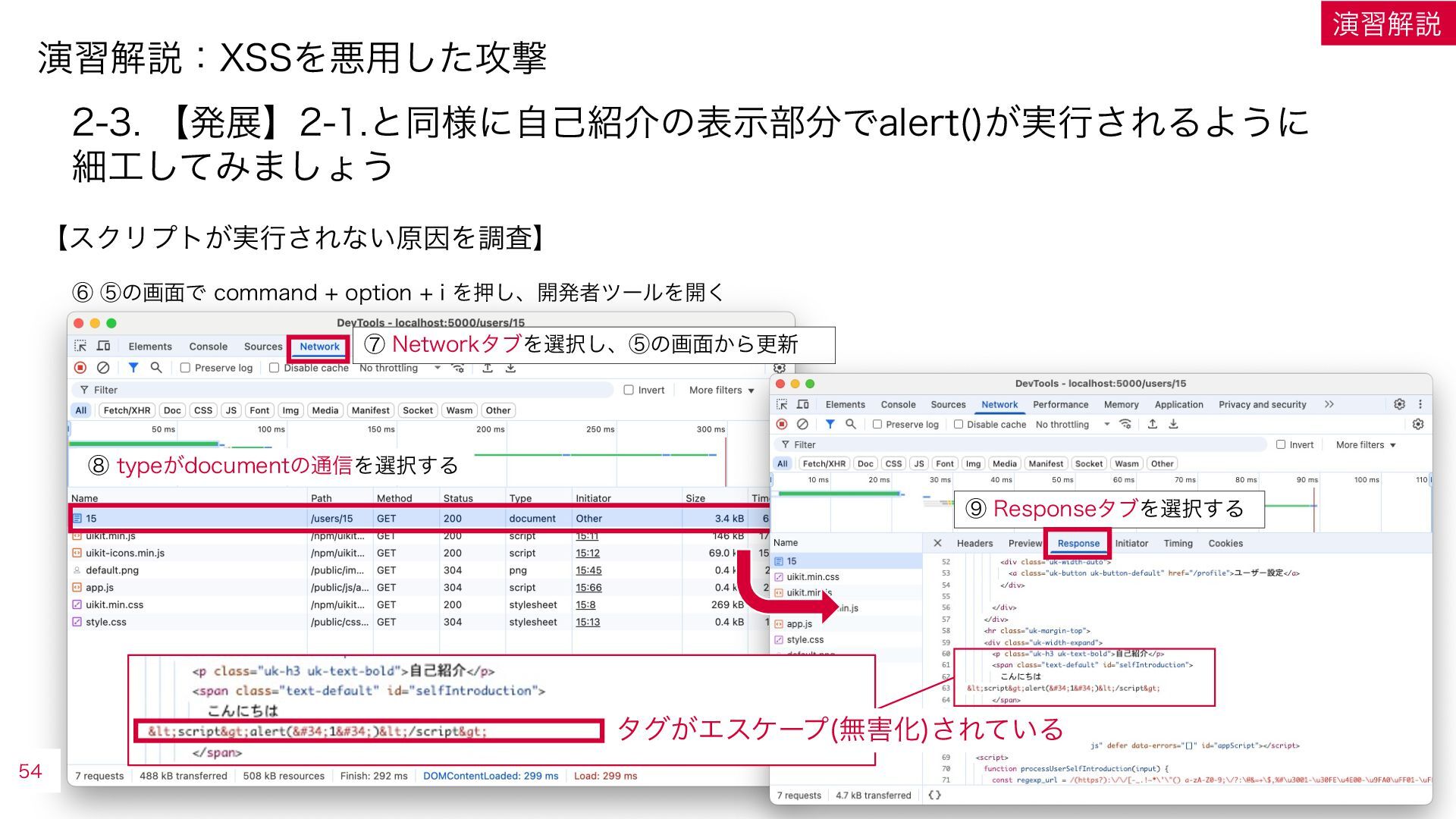Click pretty print braces icon in right window
The height and width of the screenshot is (819, 1456).
934,795
